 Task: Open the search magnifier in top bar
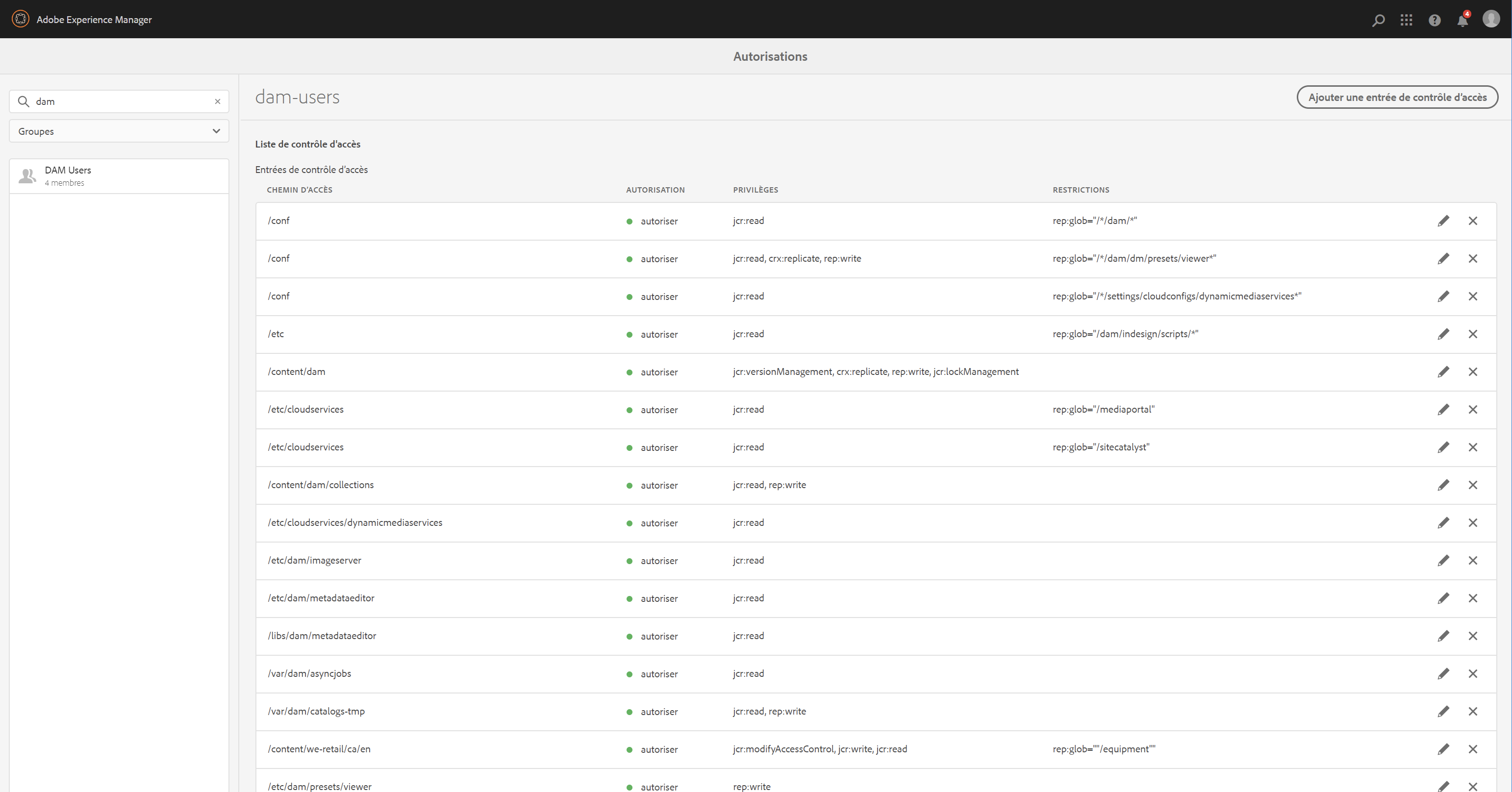[x=1378, y=20]
